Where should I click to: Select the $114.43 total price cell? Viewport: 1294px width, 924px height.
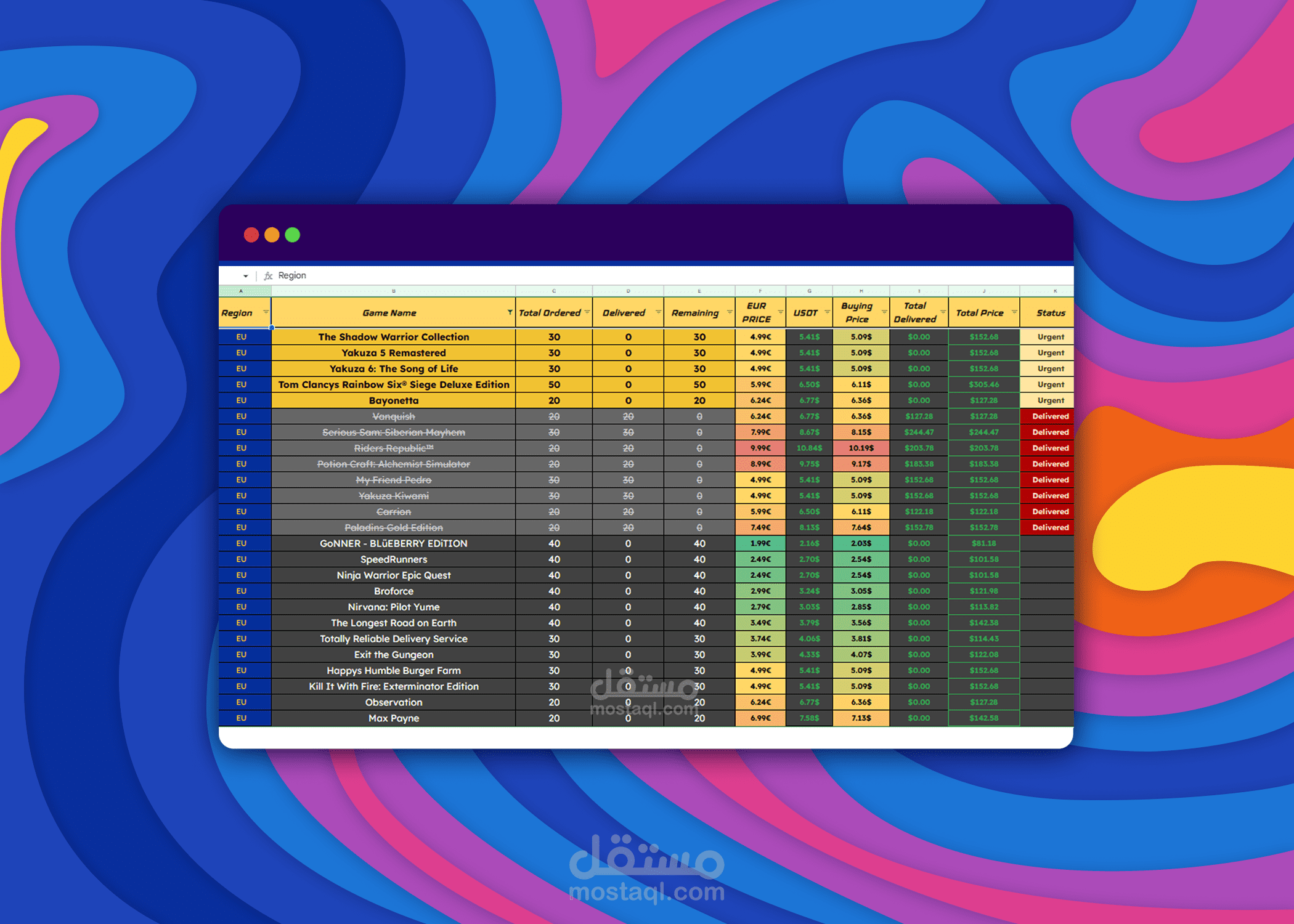pyautogui.click(x=984, y=639)
